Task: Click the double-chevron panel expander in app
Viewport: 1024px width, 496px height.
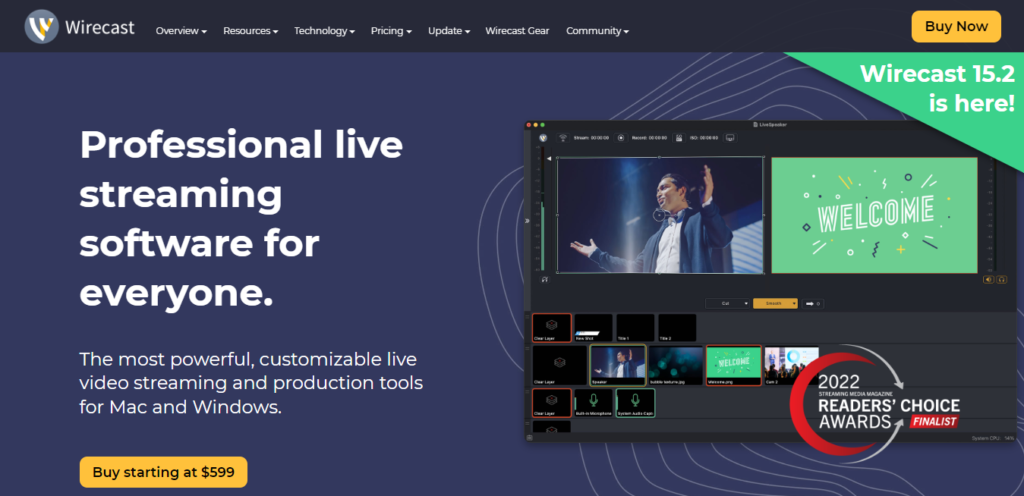Action: click(x=527, y=221)
